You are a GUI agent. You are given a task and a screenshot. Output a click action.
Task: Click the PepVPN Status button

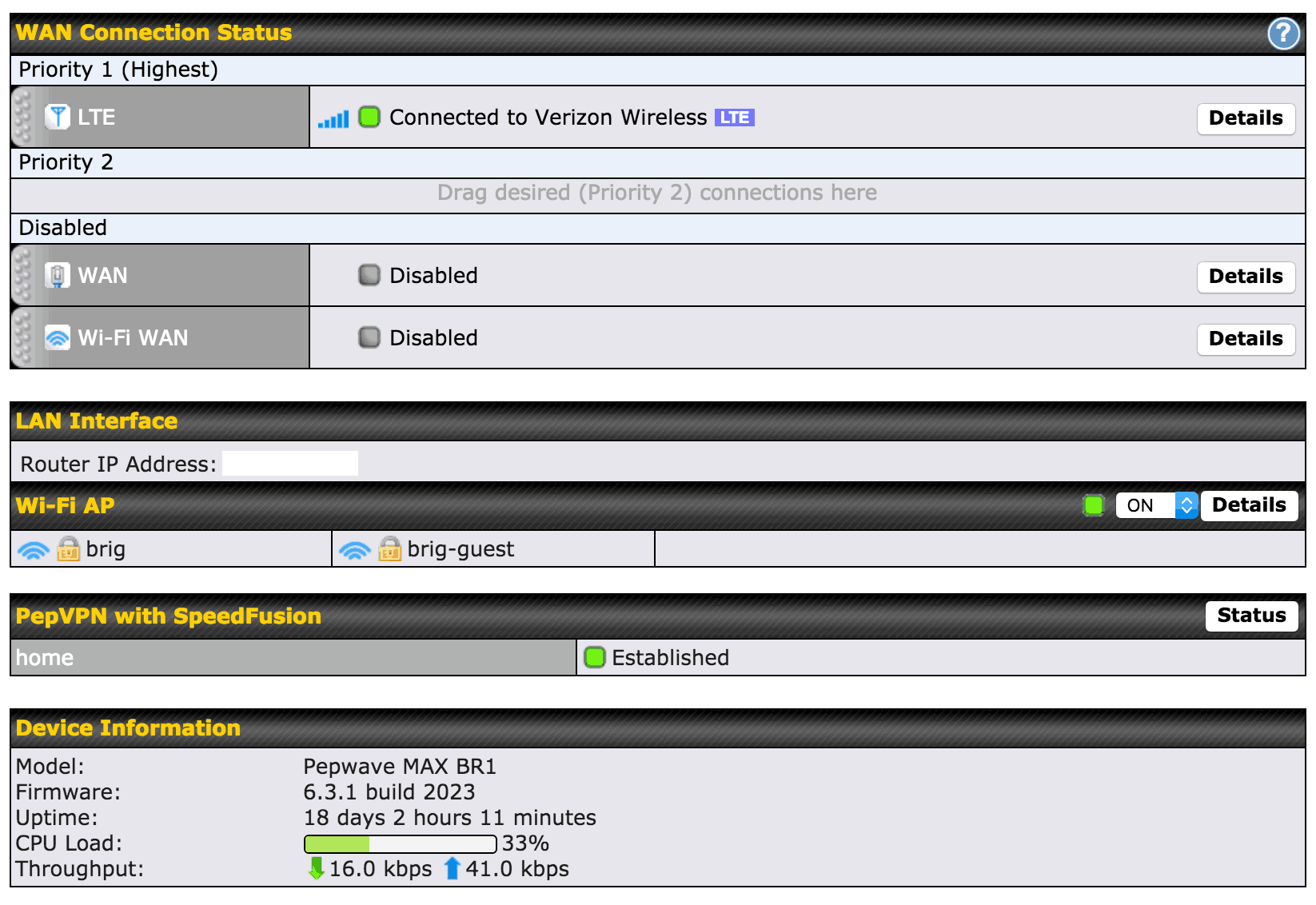pos(1250,616)
